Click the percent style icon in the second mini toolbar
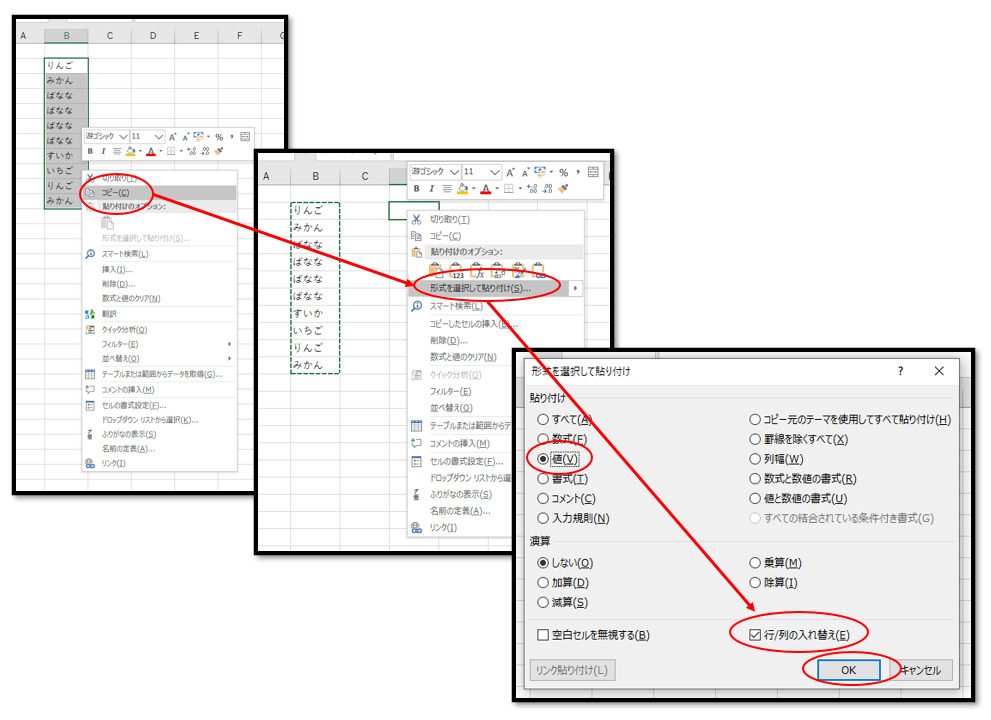Viewport: 991px width, 720px height. click(x=563, y=172)
